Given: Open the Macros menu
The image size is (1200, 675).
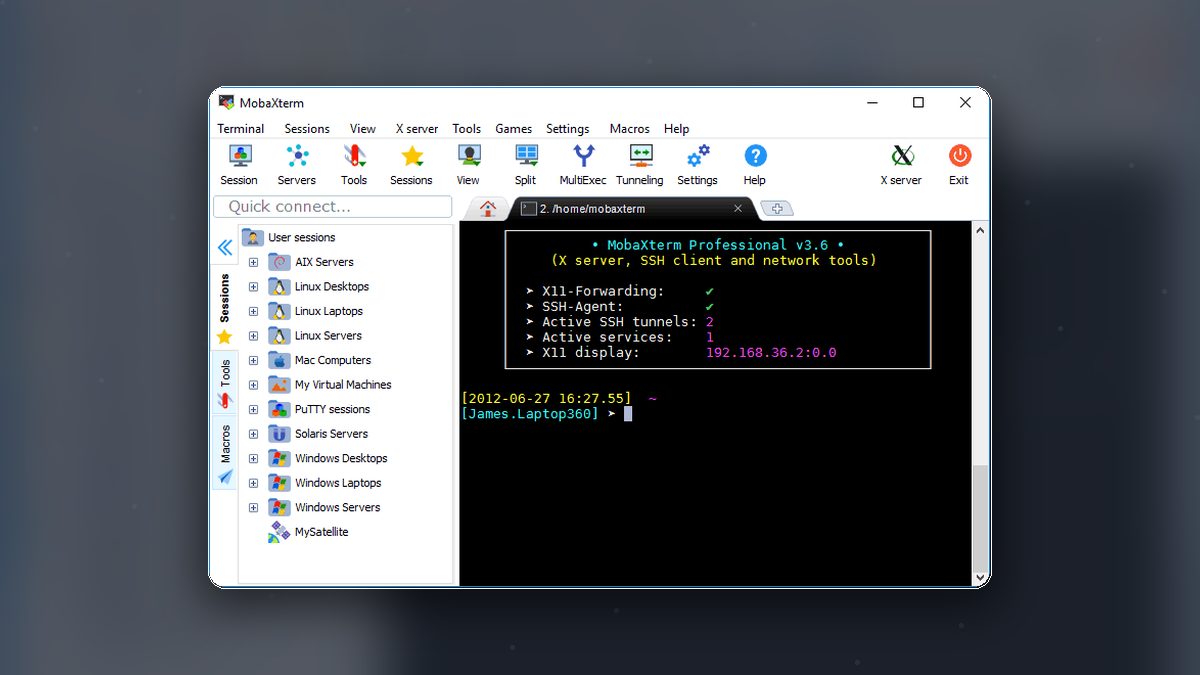Looking at the screenshot, I should click(630, 129).
